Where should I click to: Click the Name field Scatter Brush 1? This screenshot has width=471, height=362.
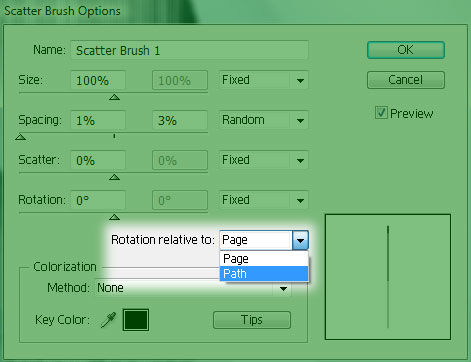click(x=189, y=50)
